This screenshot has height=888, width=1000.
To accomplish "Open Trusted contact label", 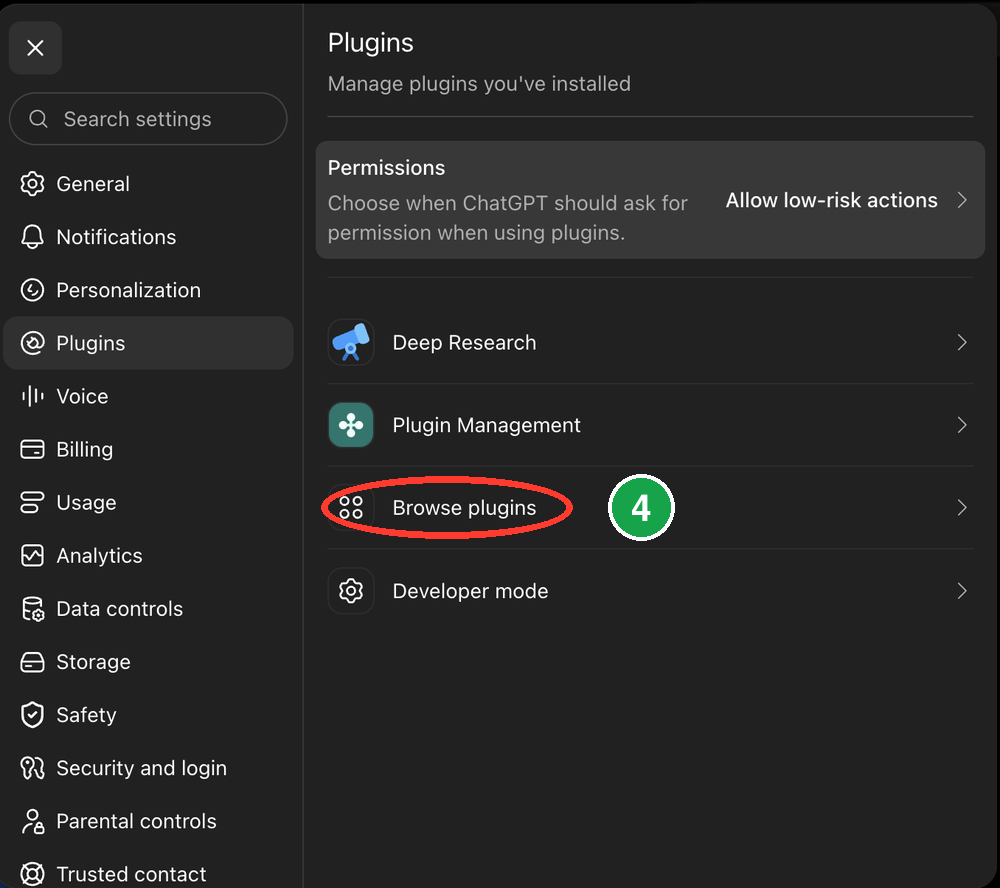I will coord(131,874).
